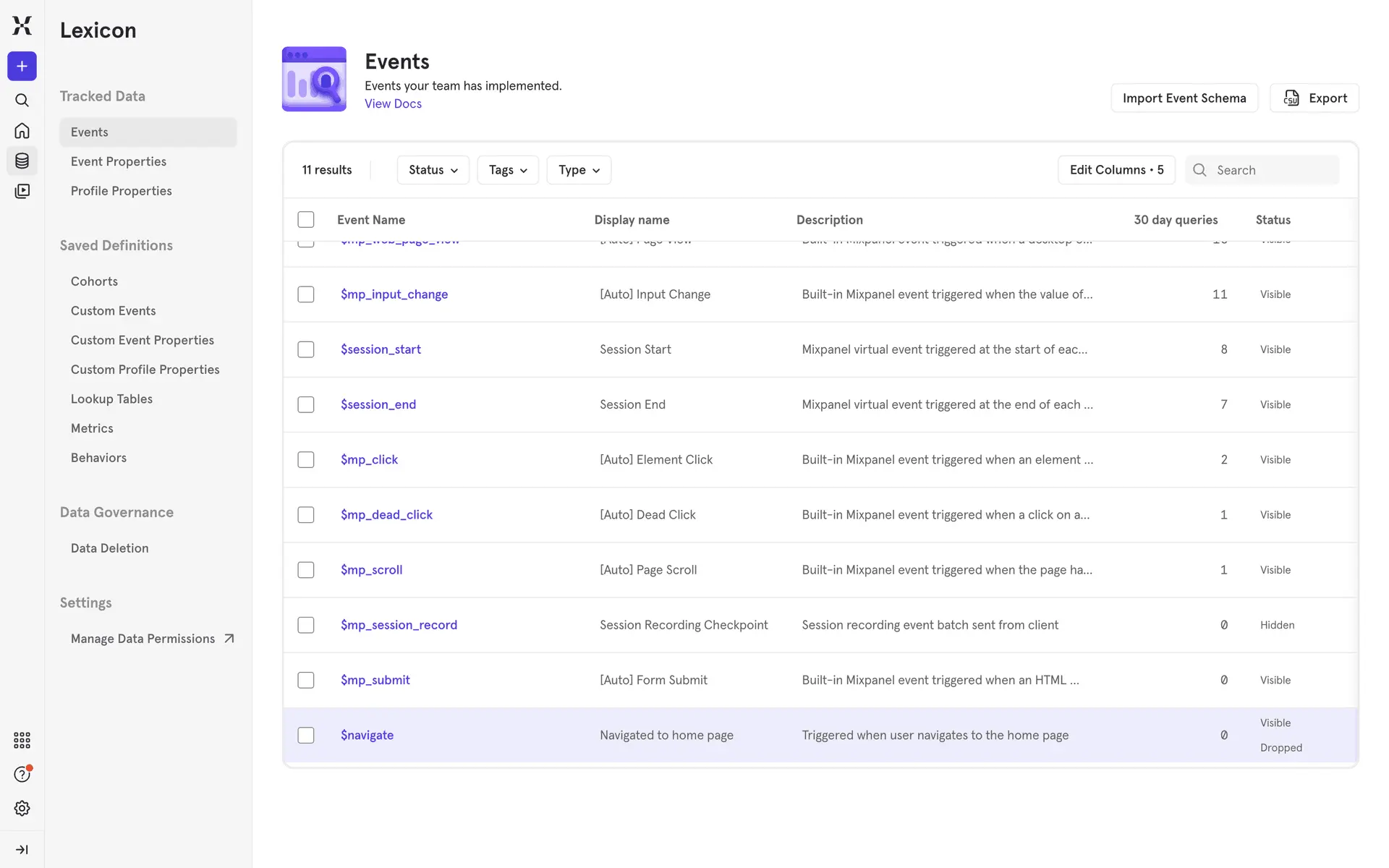Go to Event Properties section
Viewport: 1389px width, 868px height.
[119, 161]
